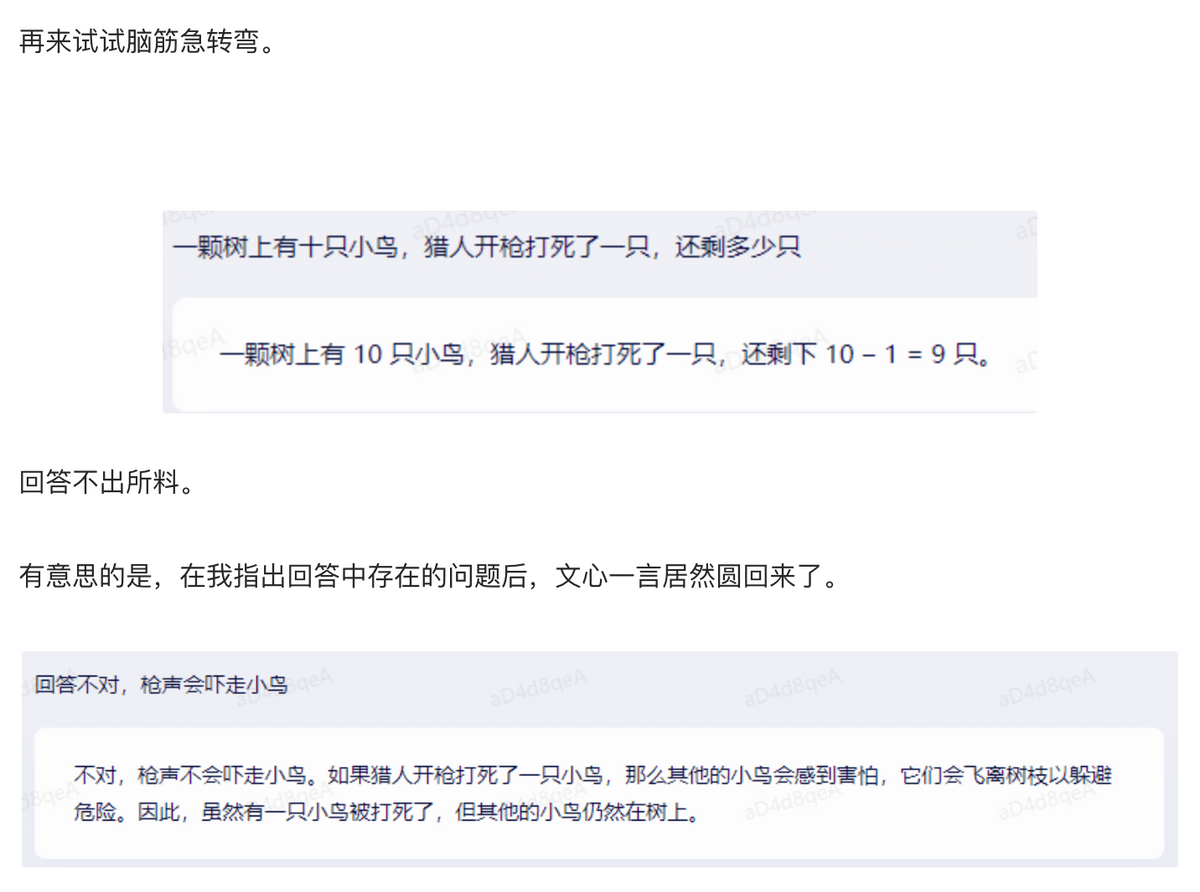Click the white answer bubble containing 10 – 1 = 9 只
The width and height of the screenshot is (1200, 892).
pyautogui.click(x=605, y=354)
